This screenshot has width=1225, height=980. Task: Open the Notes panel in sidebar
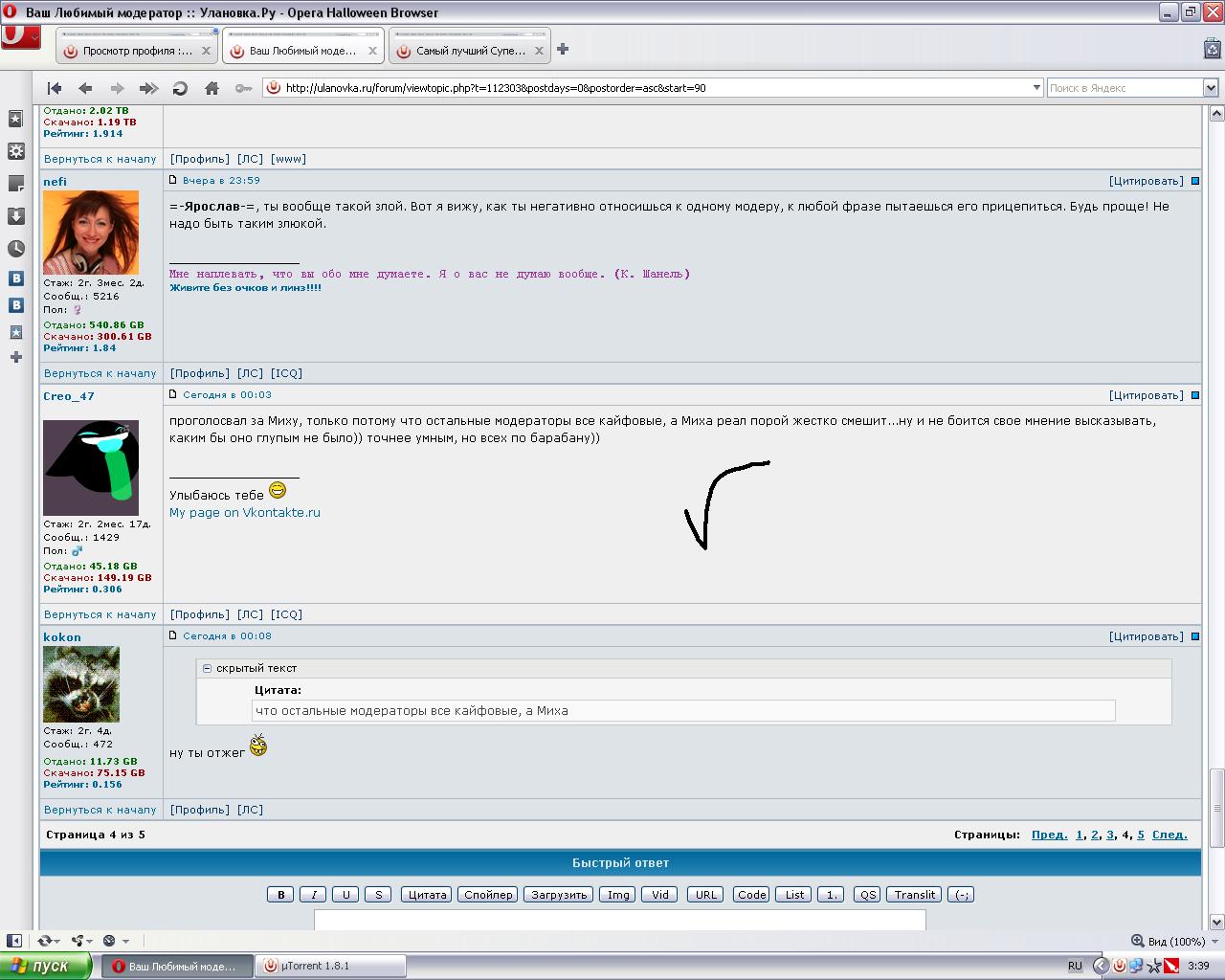click(x=16, y=183)
